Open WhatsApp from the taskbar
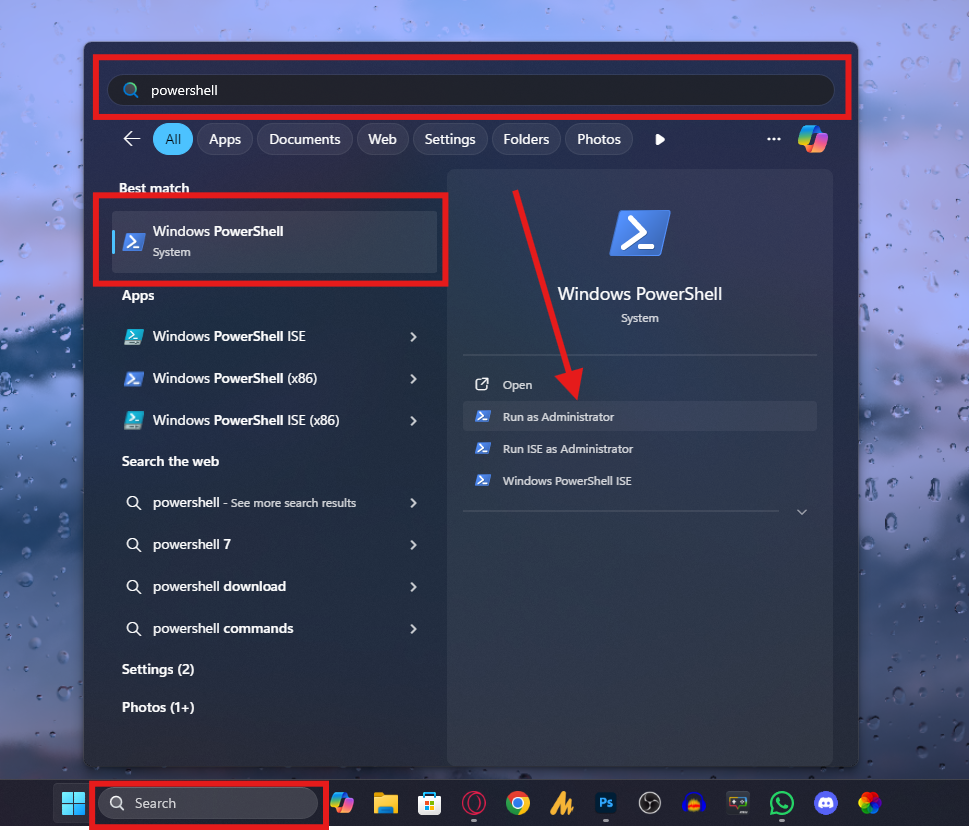The width and height of the screenshot is (969, 830). point(782,803)
